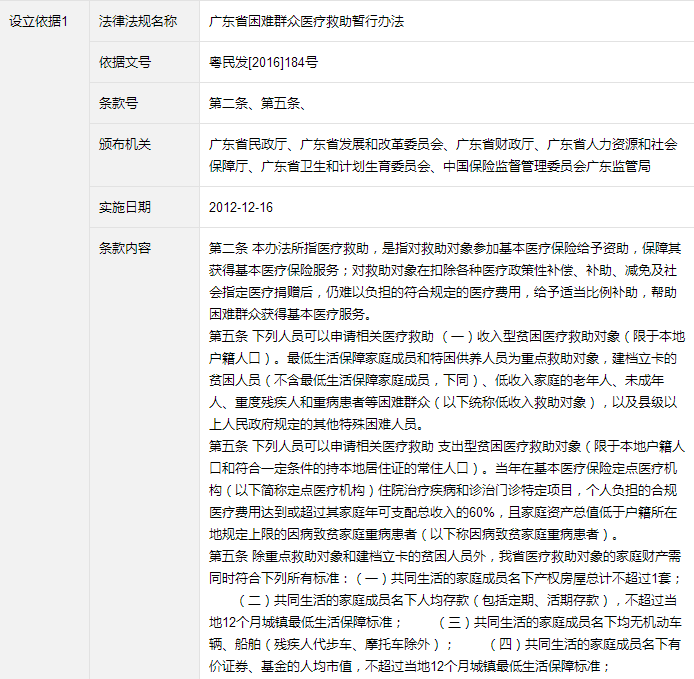Click the implementation date 2012-12-16
Viewport: 694px width, 679px height.
point(241,207)
